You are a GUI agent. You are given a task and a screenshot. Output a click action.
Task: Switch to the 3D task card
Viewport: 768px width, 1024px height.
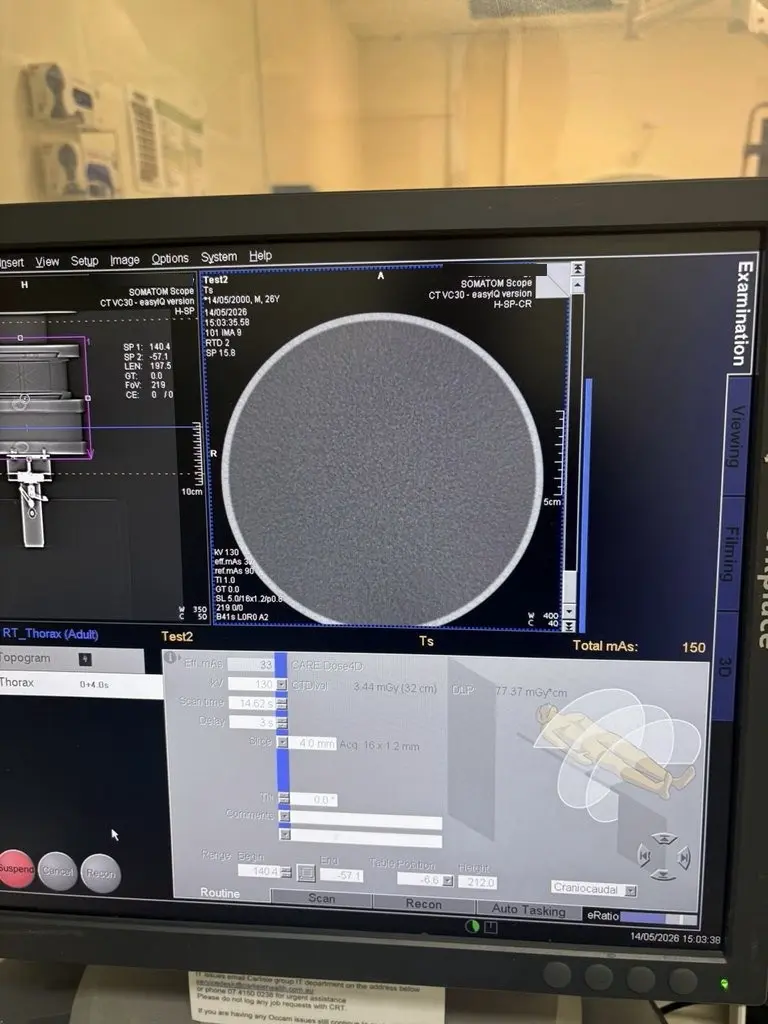tap(725, 666)
